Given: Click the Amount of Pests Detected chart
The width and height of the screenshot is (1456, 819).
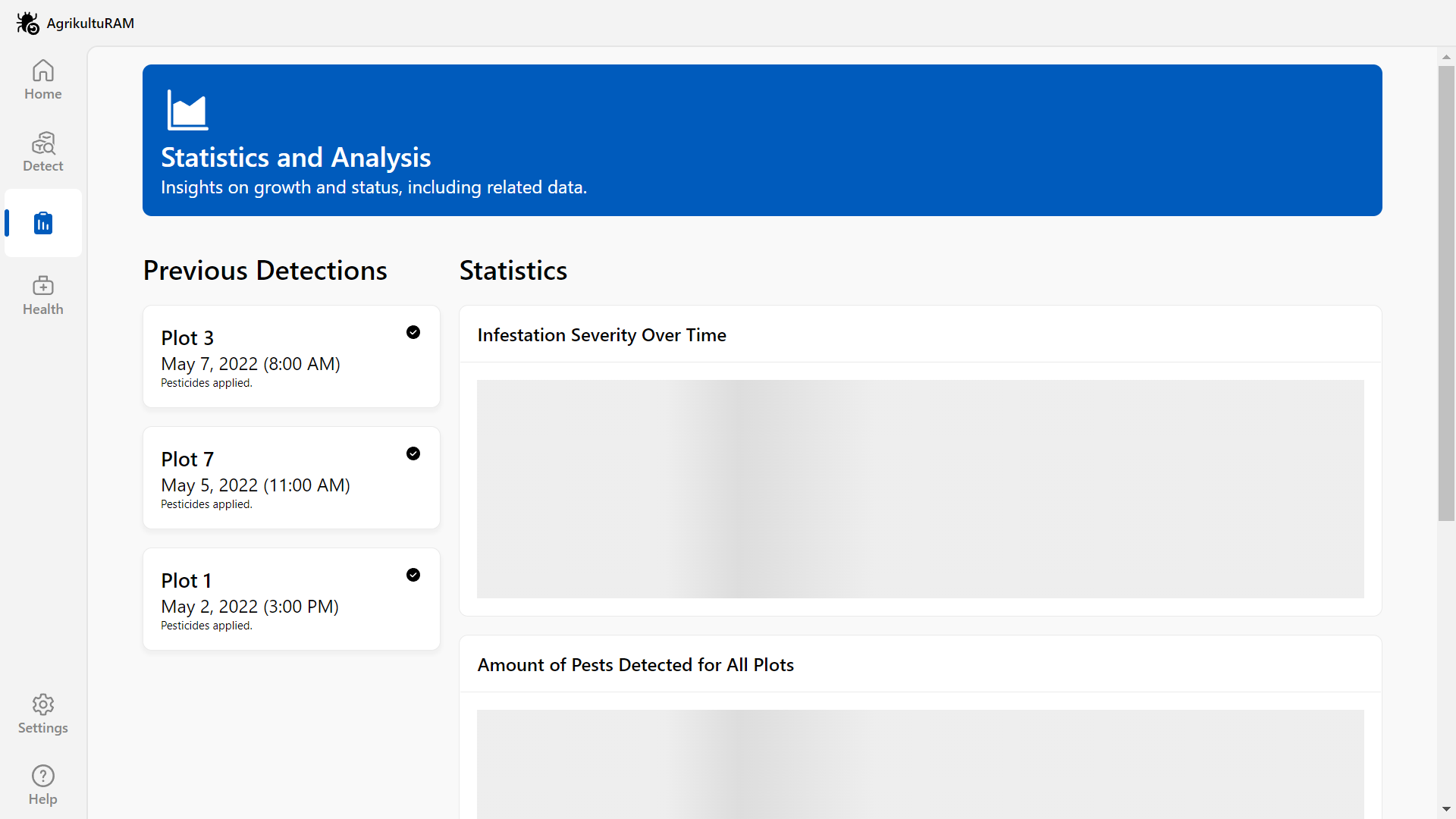Looking at the screenshot, I should point(920,763).
